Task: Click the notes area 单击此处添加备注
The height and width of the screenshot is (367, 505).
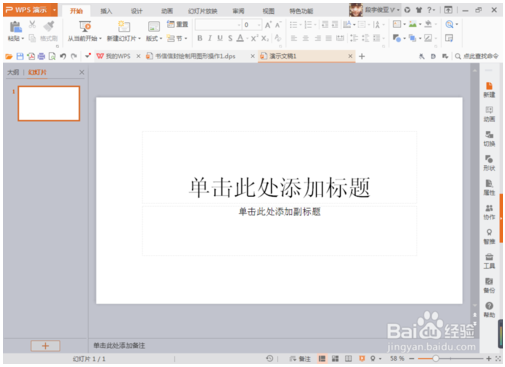Action: pyautogui.click(x=119, y=346)
